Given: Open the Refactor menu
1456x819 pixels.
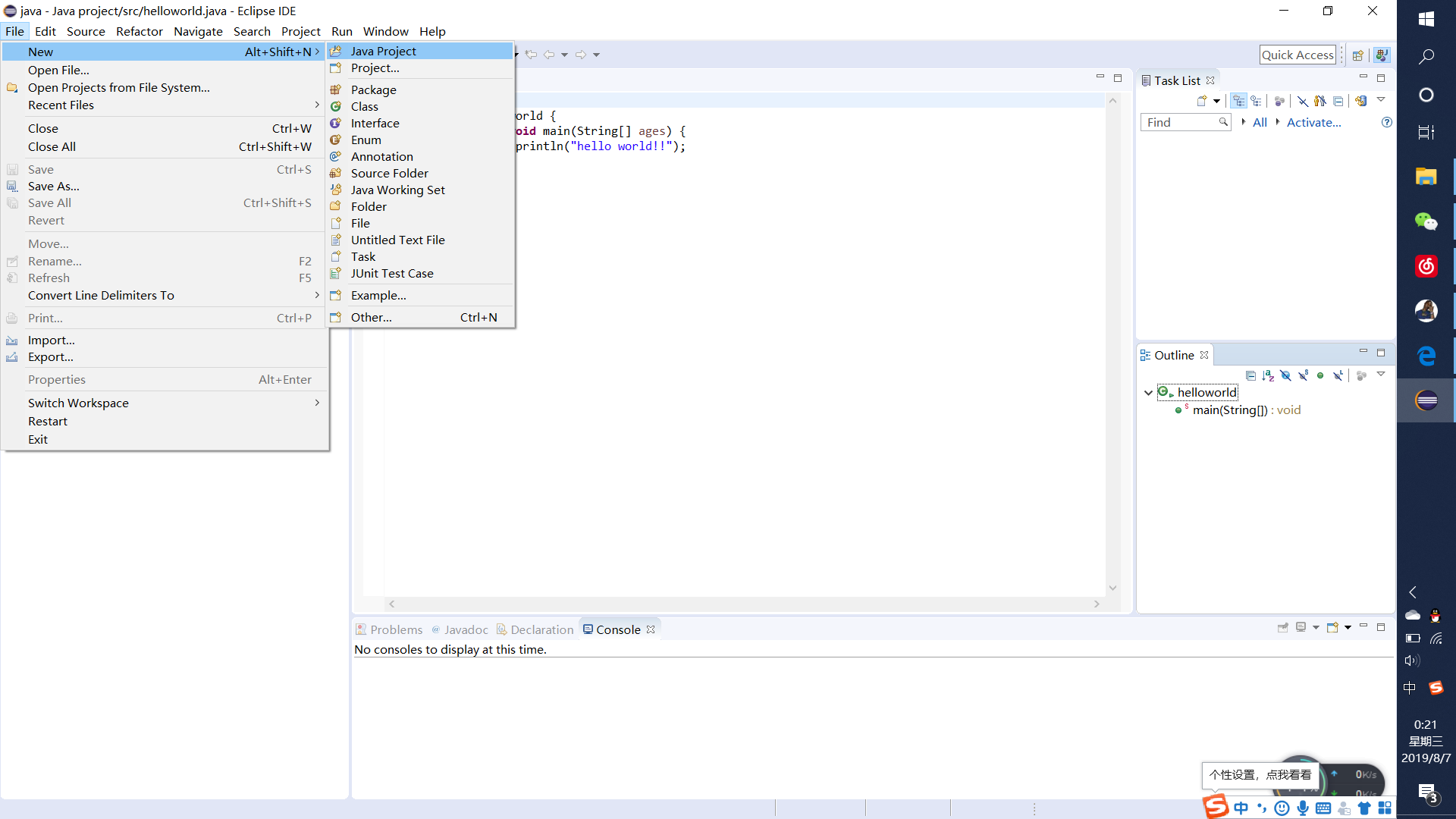Looking at the screenshot, I should pos(139,31).
